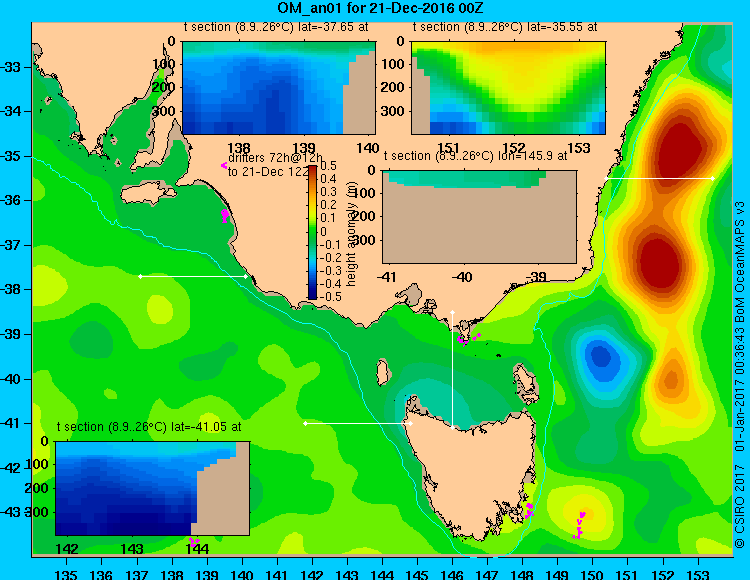
Task: Click the 153 longitude axis label on main map
Action: tap(698, 574)
